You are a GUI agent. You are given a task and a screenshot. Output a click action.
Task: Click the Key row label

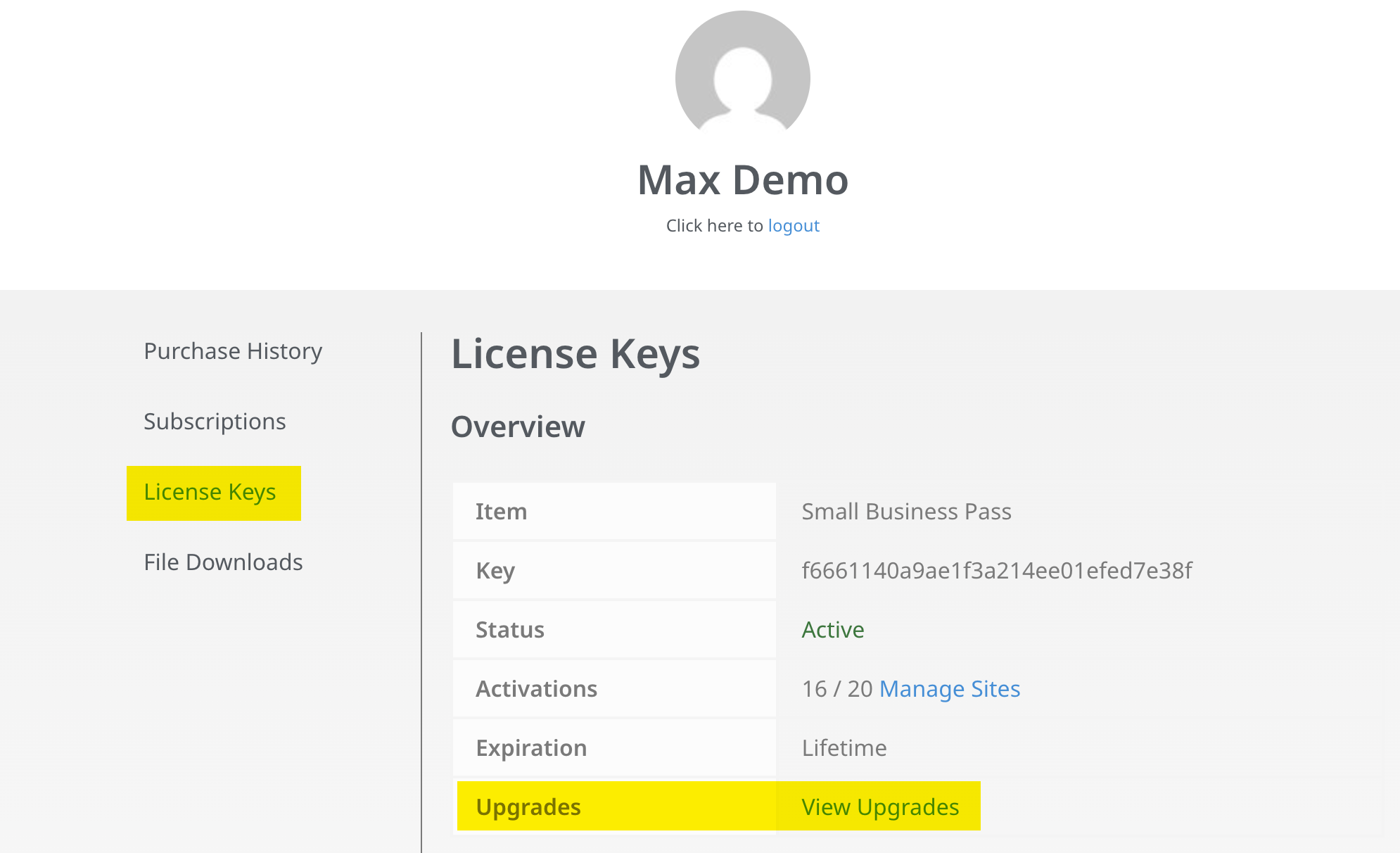click(x=495, y=571)
